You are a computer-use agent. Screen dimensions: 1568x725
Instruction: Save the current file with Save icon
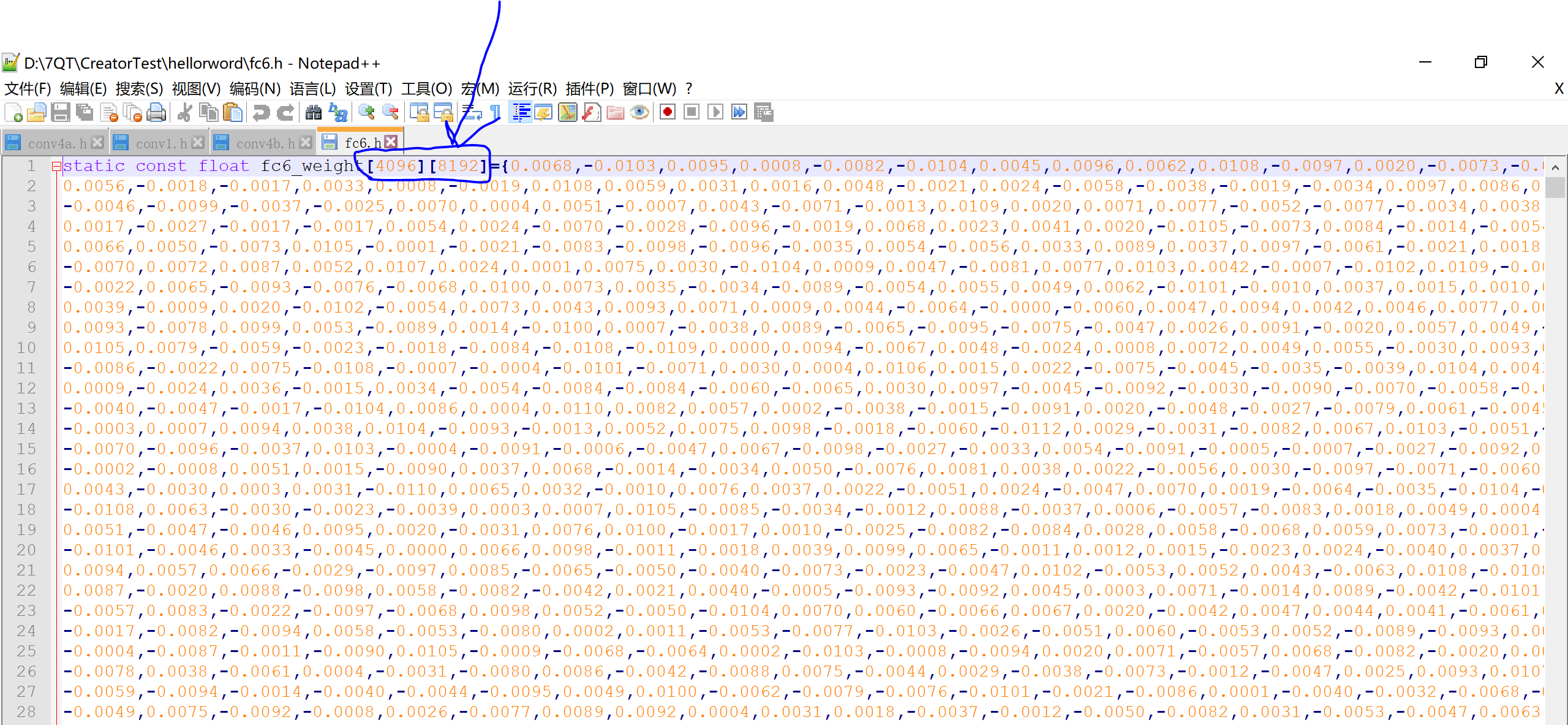61,113
